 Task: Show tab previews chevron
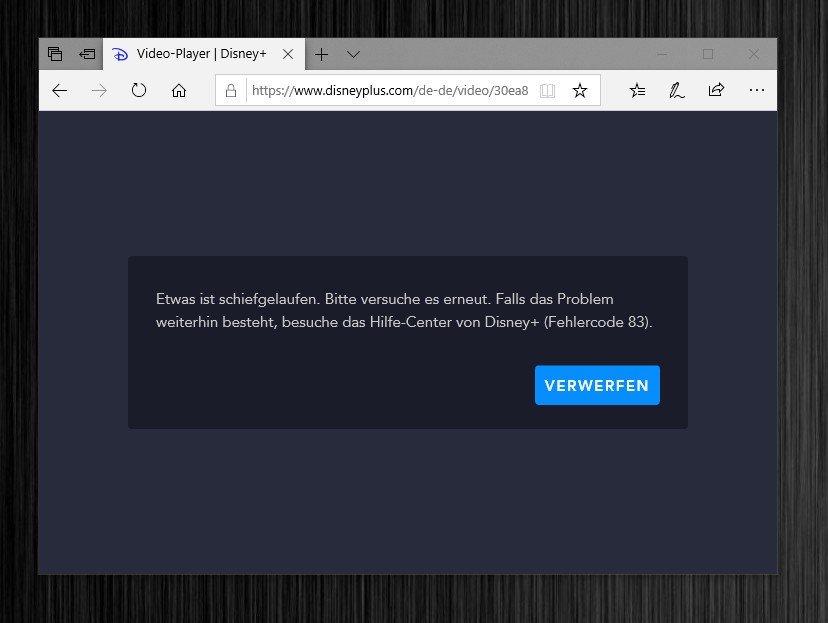[x=353, y=54]
